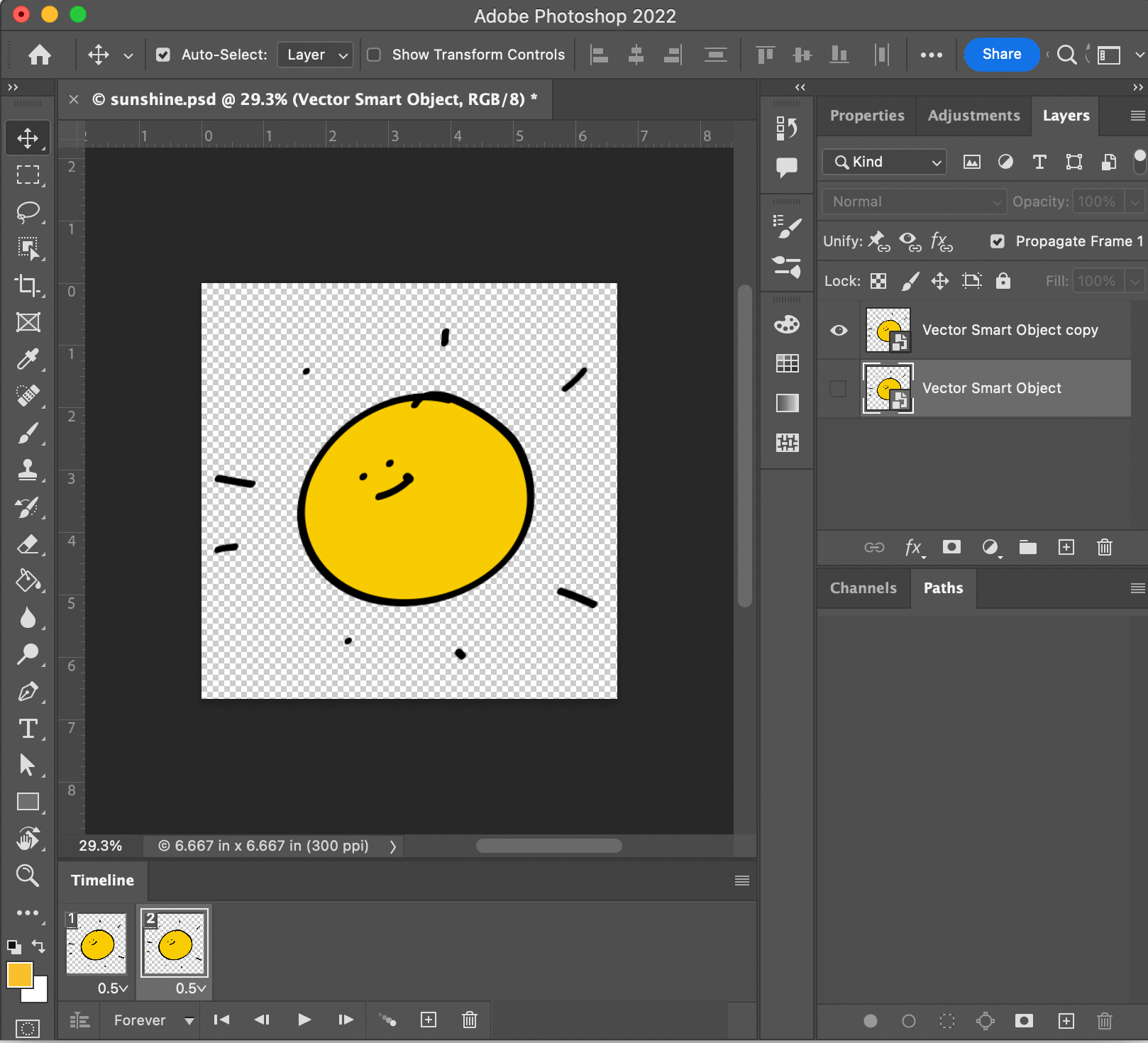Screen dimensions: 1148x1043
Task: Select the Pen tool
Action: (x=28, y=692)
